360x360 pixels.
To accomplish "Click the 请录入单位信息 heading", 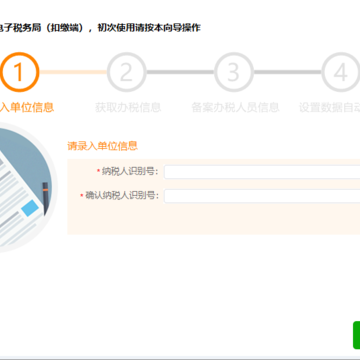I will (103, 146).
